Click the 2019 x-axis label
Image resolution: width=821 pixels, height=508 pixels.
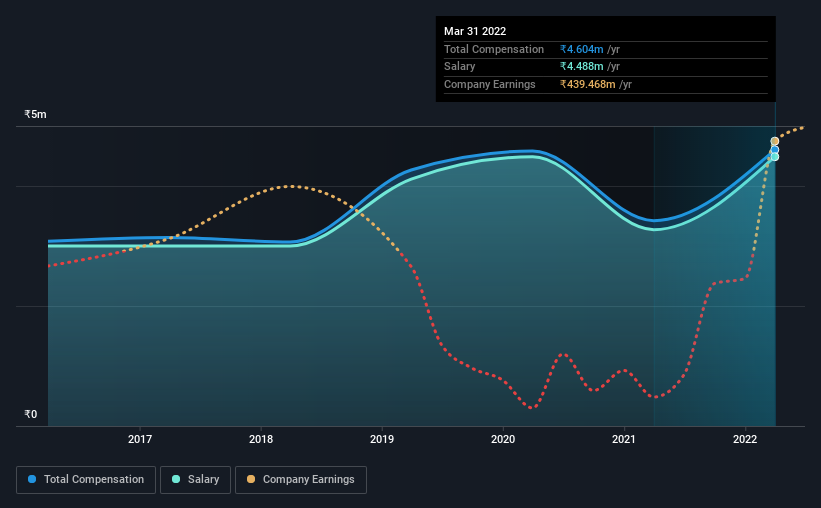382,439
